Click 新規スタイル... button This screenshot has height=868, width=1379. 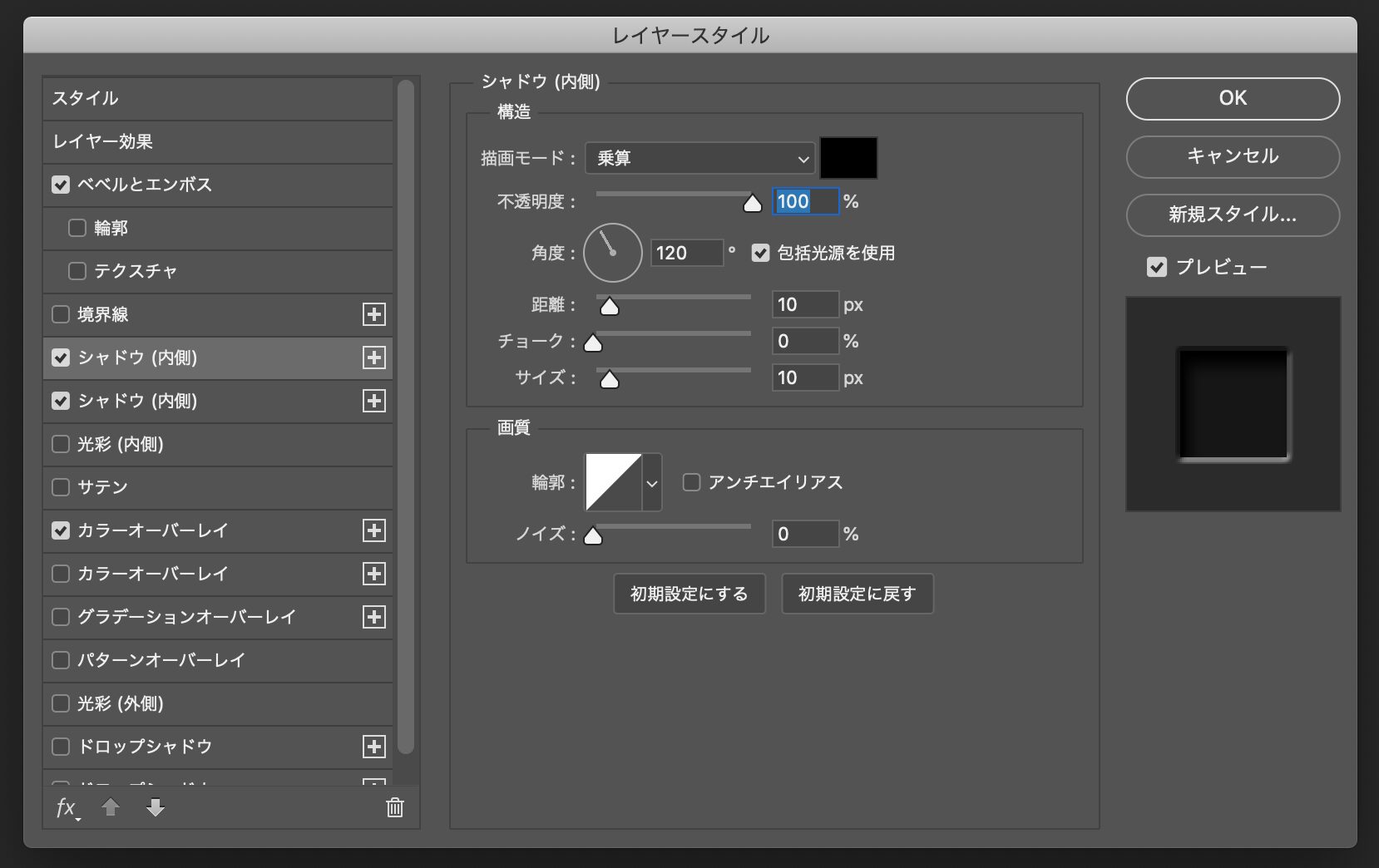(x=1233, y=215)
